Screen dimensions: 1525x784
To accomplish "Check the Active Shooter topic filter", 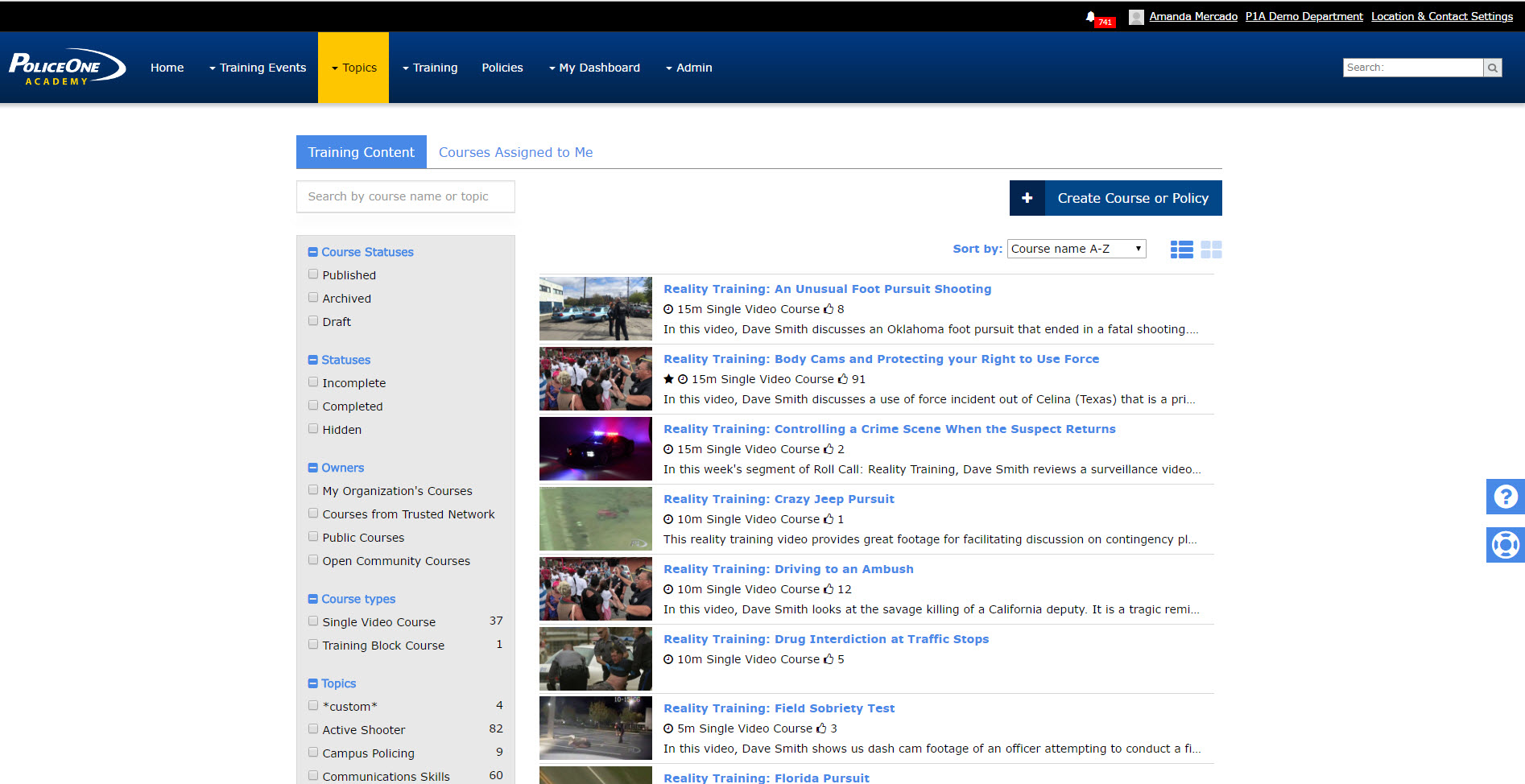I will 313,729.
